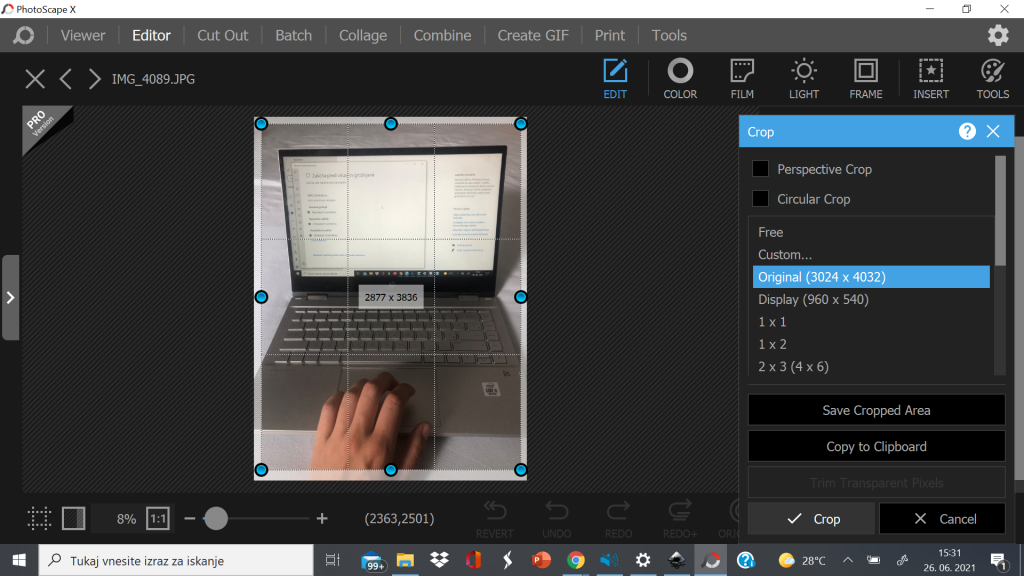Open the TOOLS palette icon
Viewport: 1024px width, 576px height.
[993, 78]
